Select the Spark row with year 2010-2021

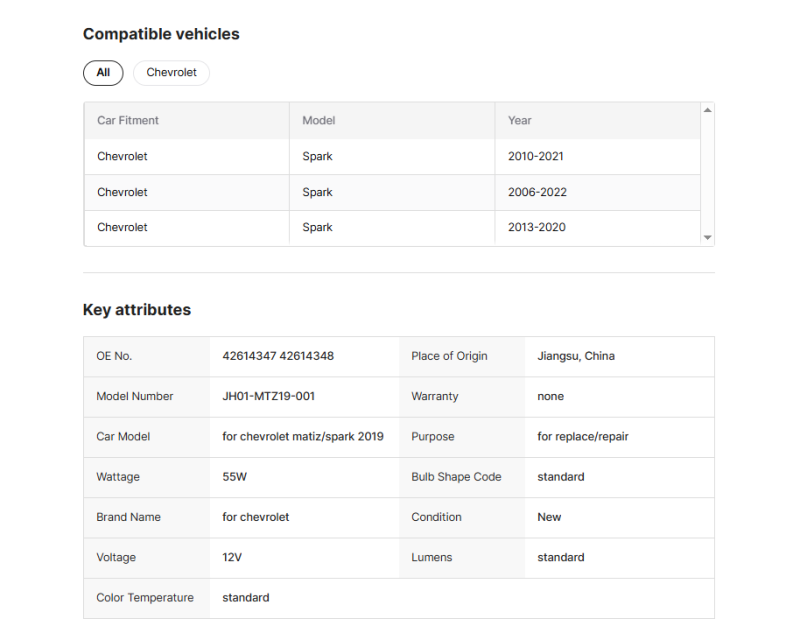(x=318, y=156)
